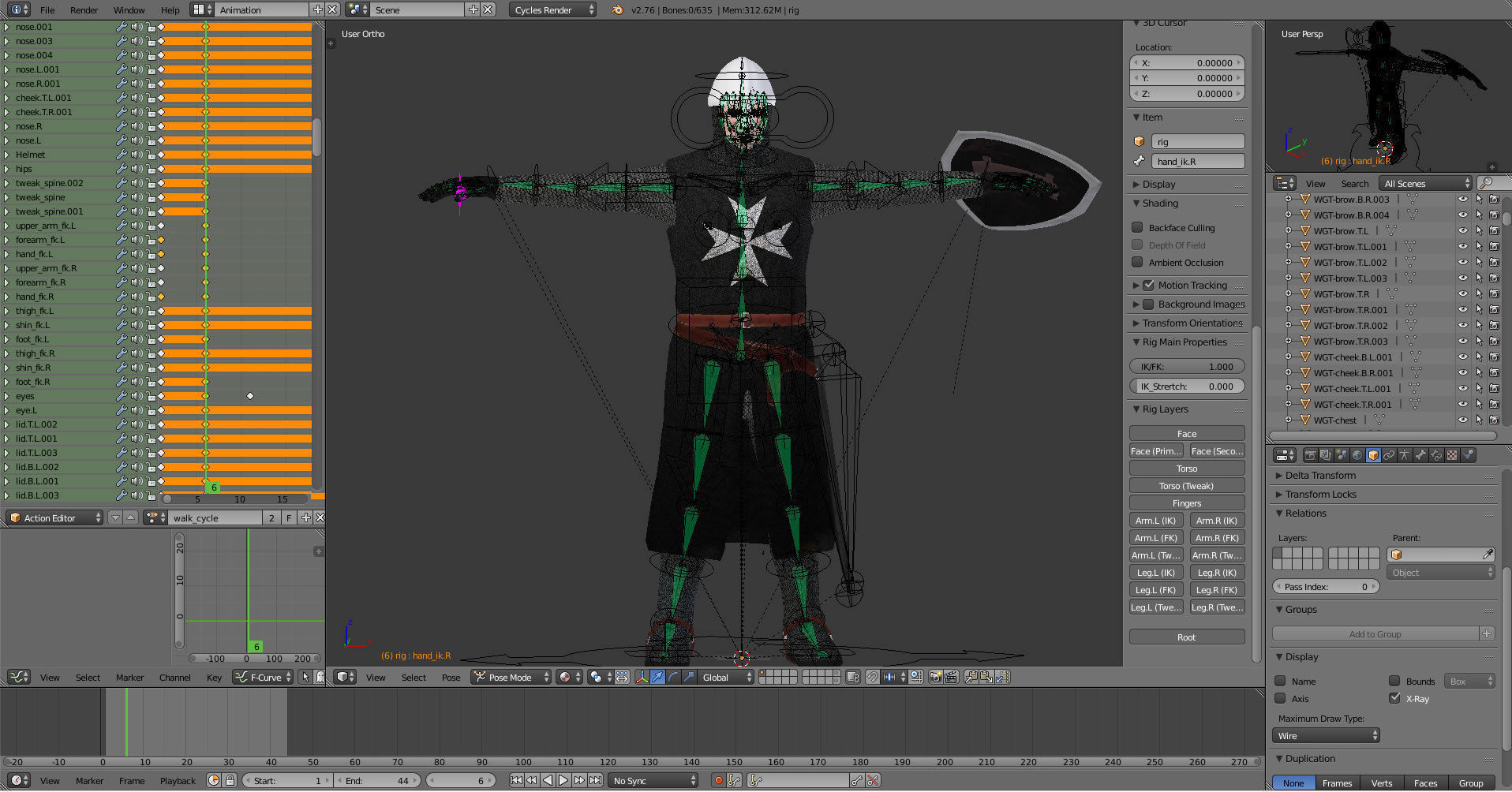Enable Background Images checkbox
The image size is (1512, 792).
tap(1149, 304)
